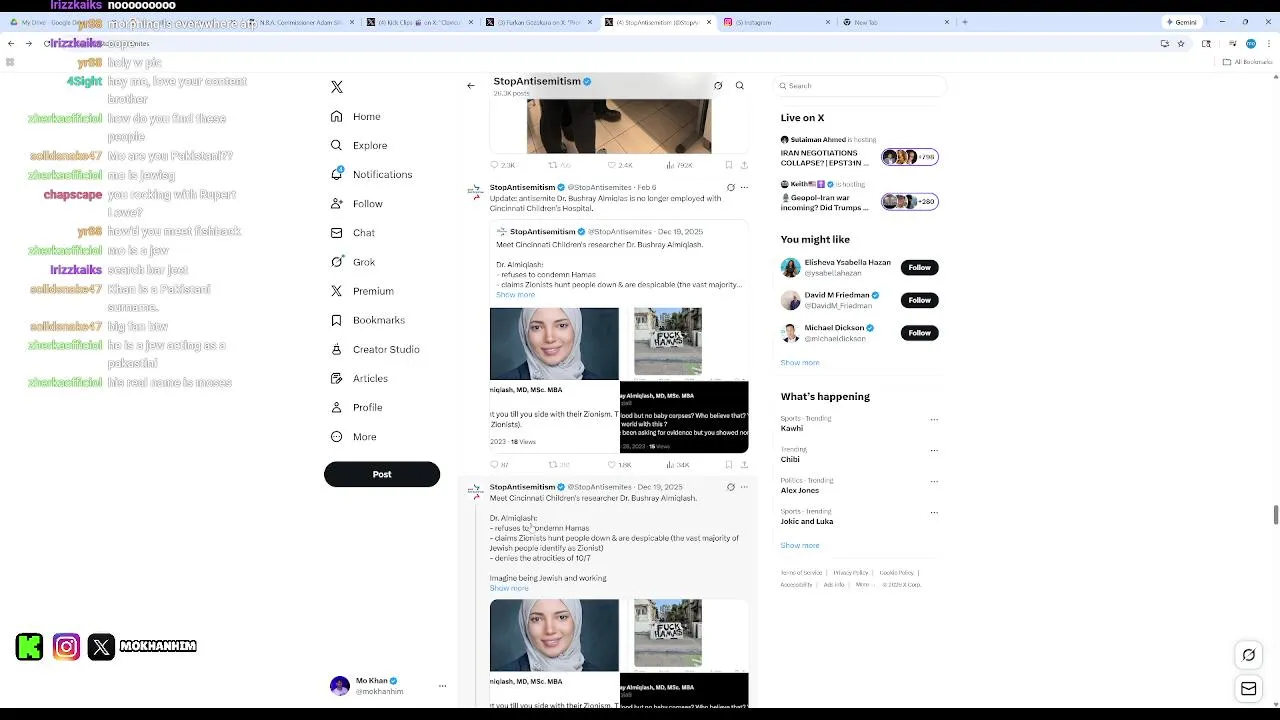Click the Bookmarks ribbon icon

[x=337, y=320]
